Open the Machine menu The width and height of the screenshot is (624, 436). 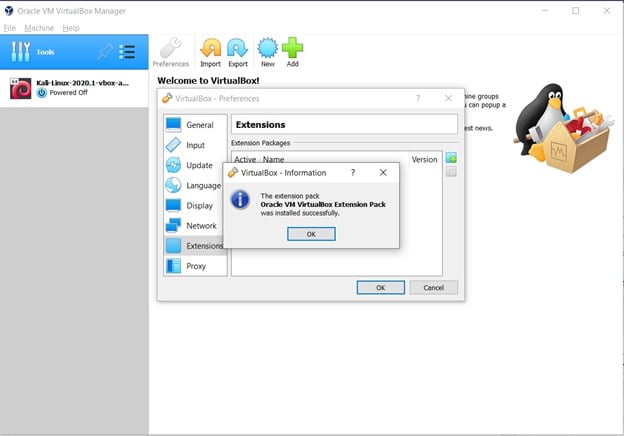coord(39,28)
